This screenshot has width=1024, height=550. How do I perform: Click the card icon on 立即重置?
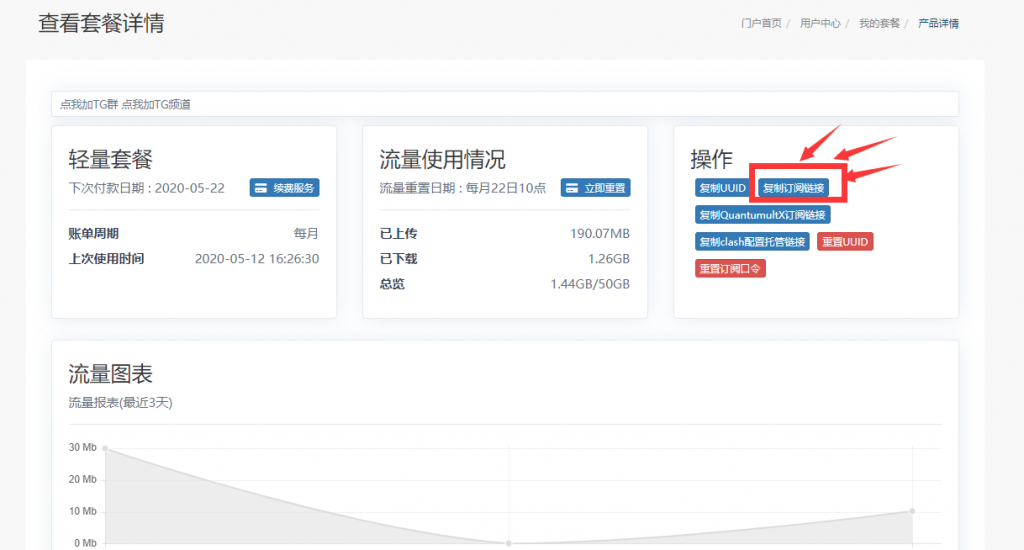[571, 188]
